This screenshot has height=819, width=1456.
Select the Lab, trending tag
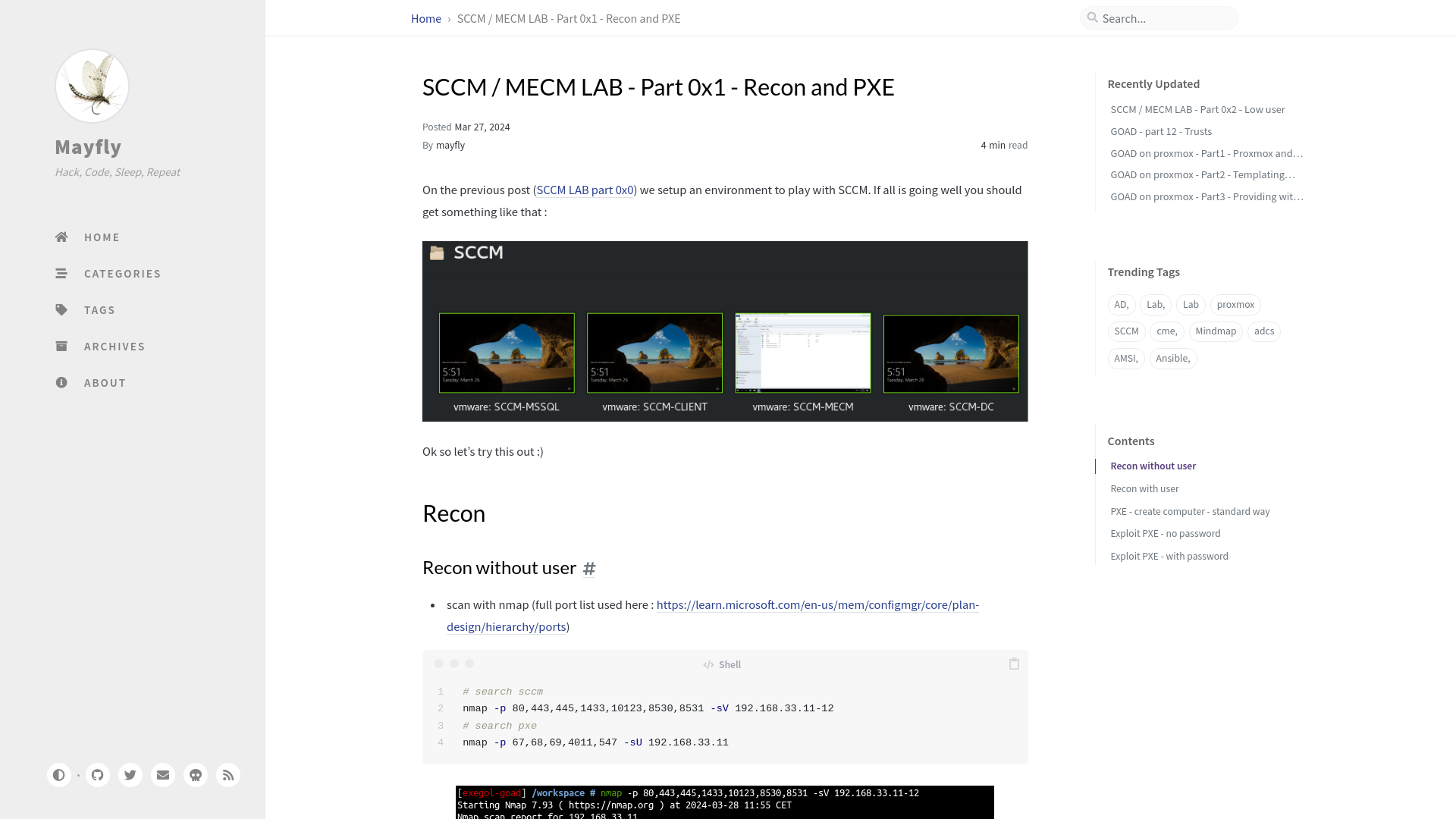(x=1156, y=305)
